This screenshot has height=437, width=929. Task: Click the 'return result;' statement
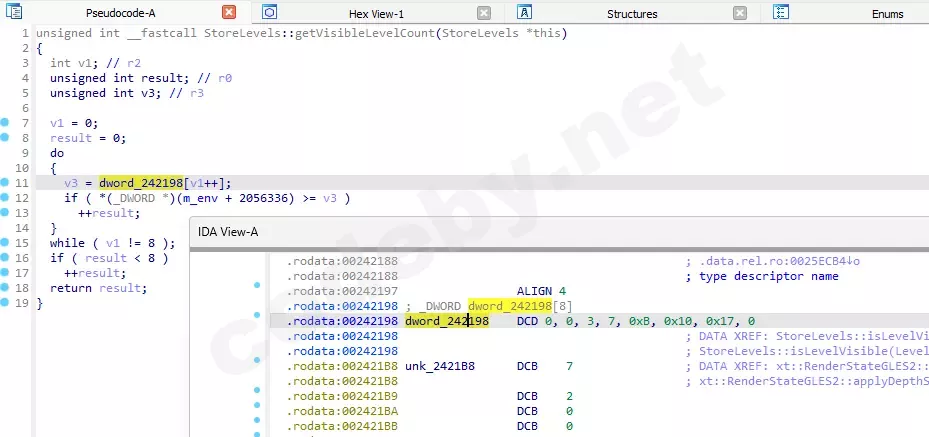pyautogui.click(x=98, y=288)
